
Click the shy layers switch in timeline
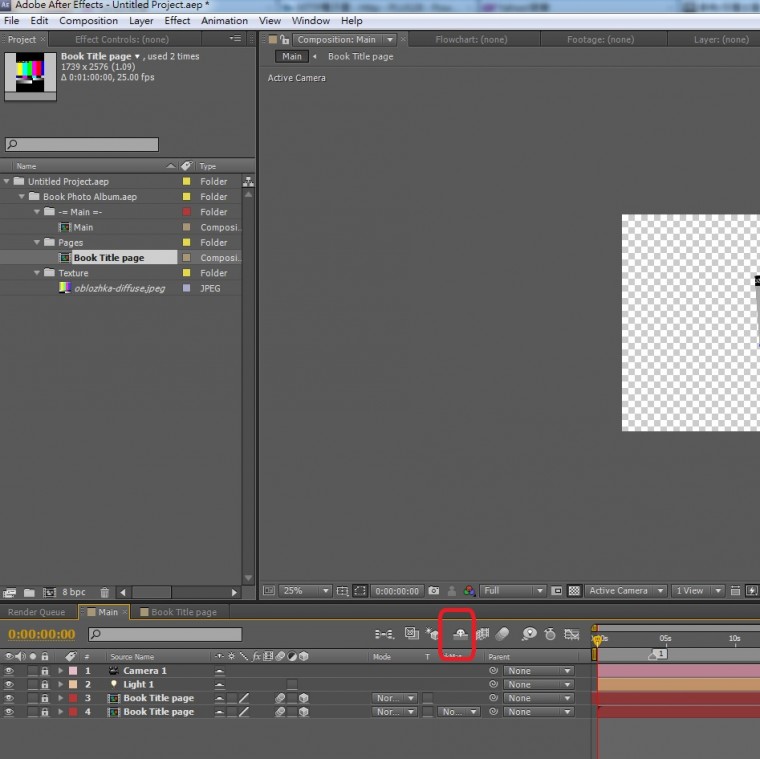[460, 634]
